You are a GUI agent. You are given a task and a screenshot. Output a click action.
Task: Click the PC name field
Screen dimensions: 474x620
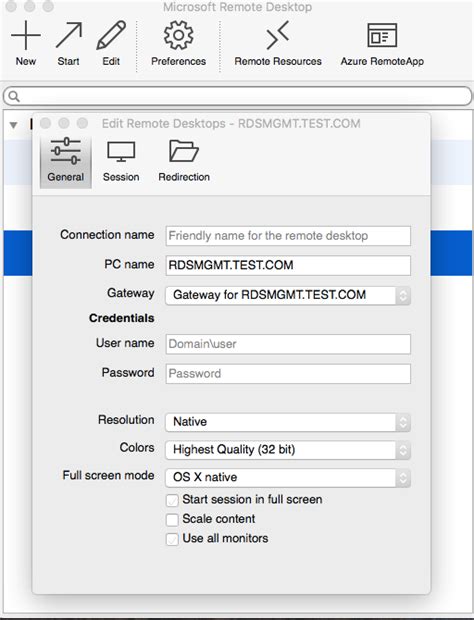(288, 265)
